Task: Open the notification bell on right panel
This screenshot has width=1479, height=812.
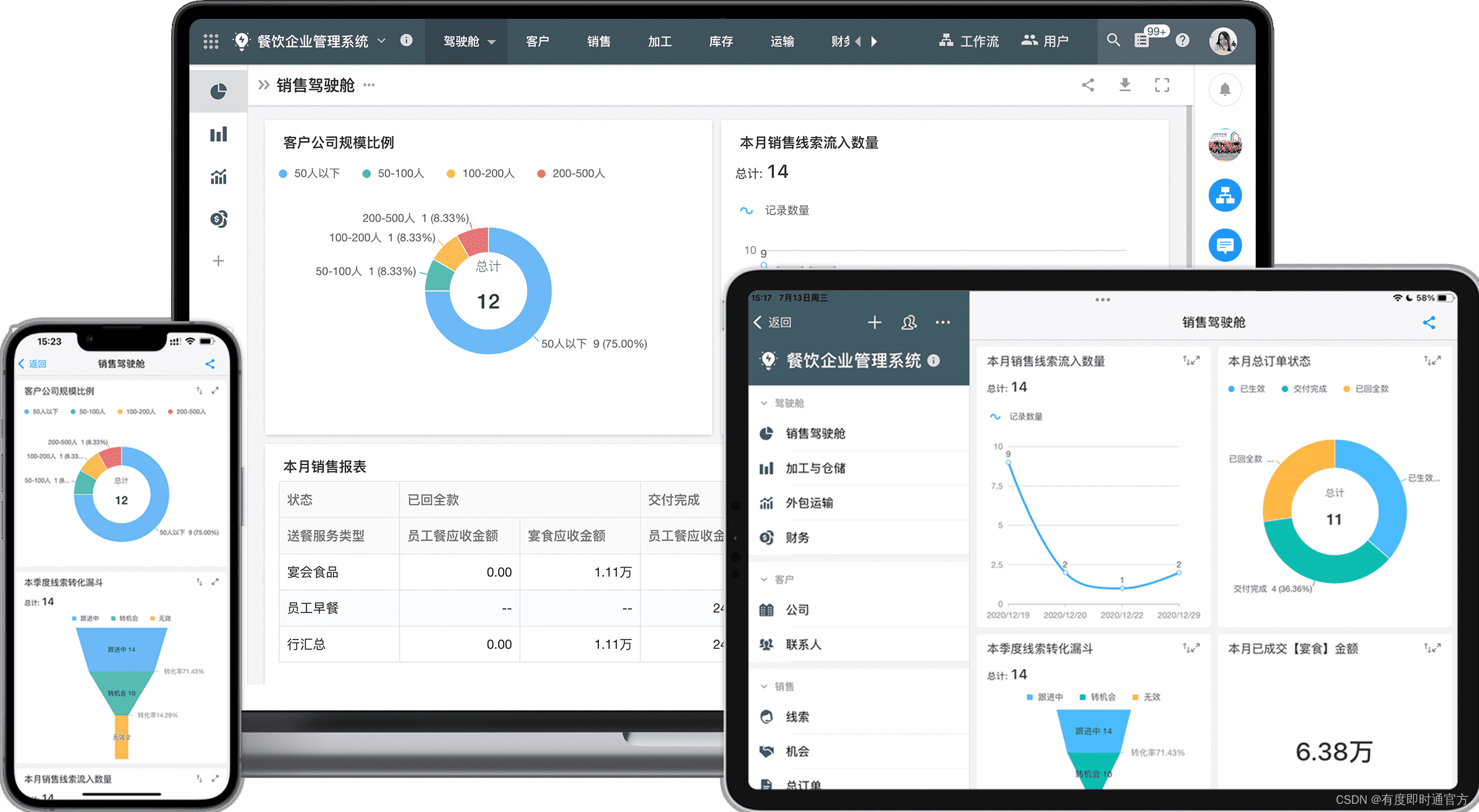Action: coord(1224,90)
